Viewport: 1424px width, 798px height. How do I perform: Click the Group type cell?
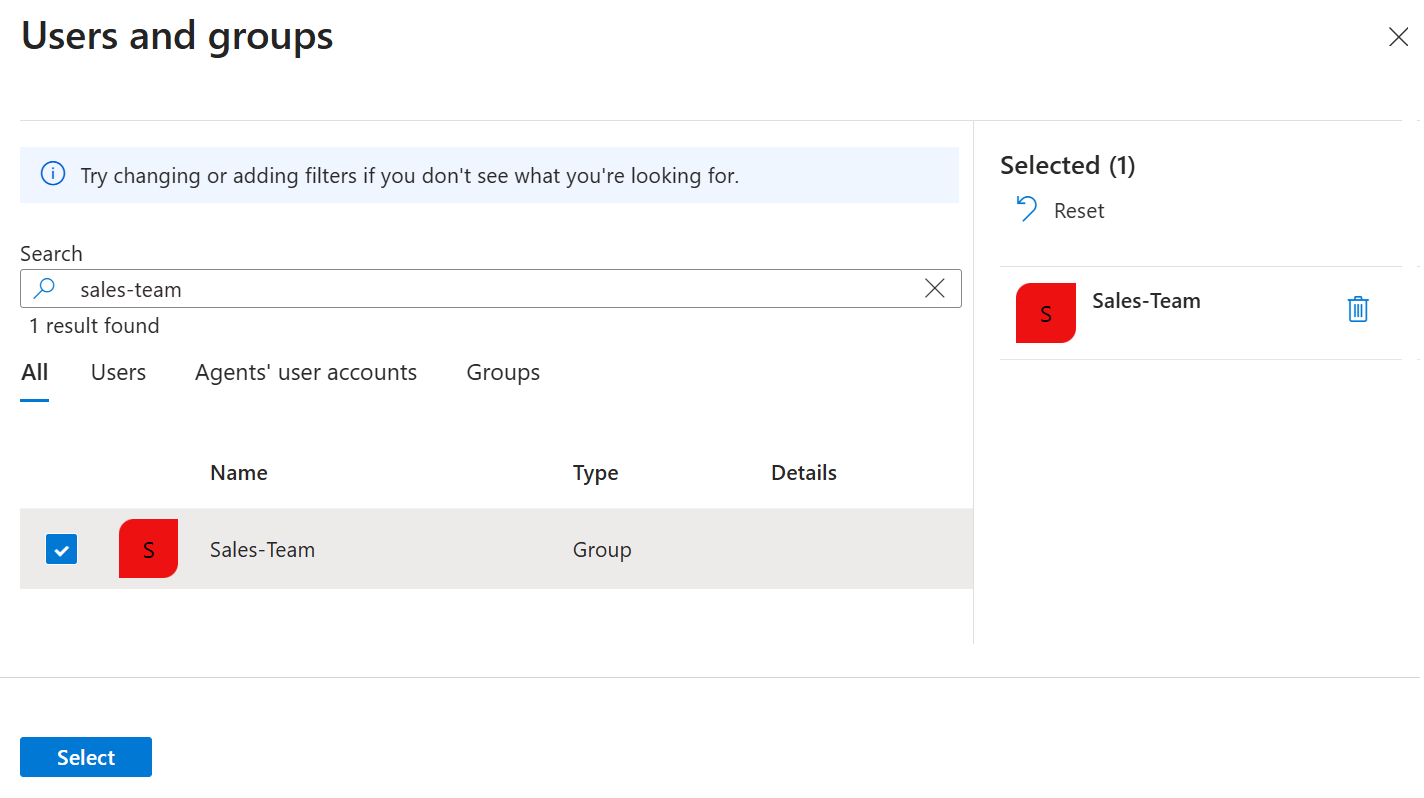pyautogui.click(x=602, y=550)
